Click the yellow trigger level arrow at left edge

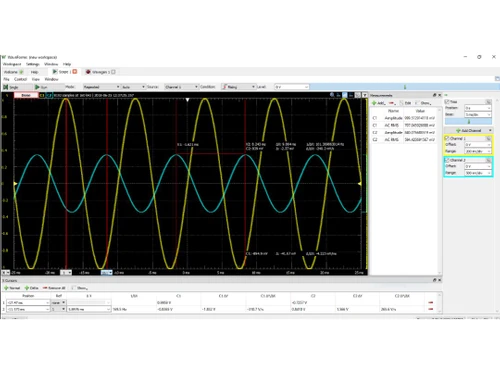[15, 184]
